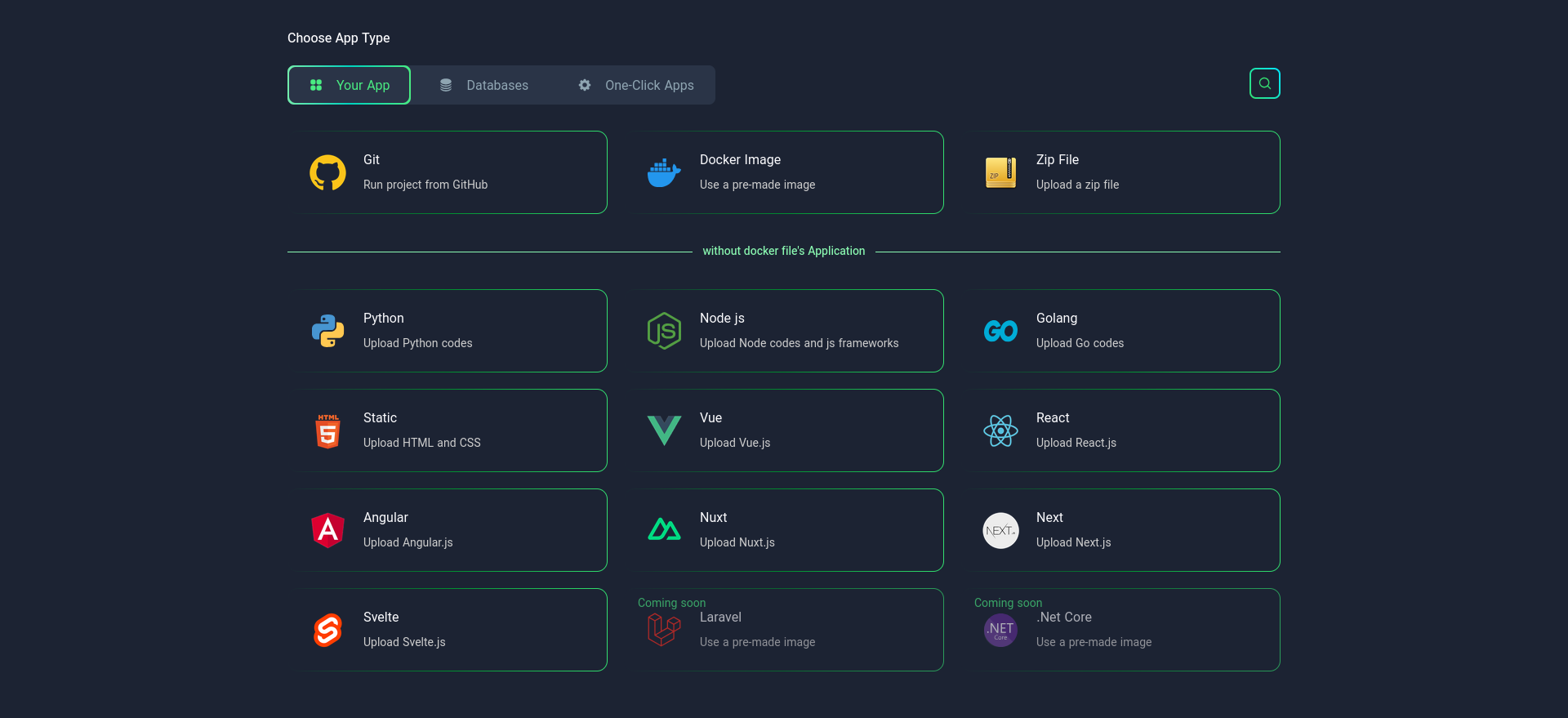
Task: Click 'Upload React.js' description
Action: [x=1076, y=443]
